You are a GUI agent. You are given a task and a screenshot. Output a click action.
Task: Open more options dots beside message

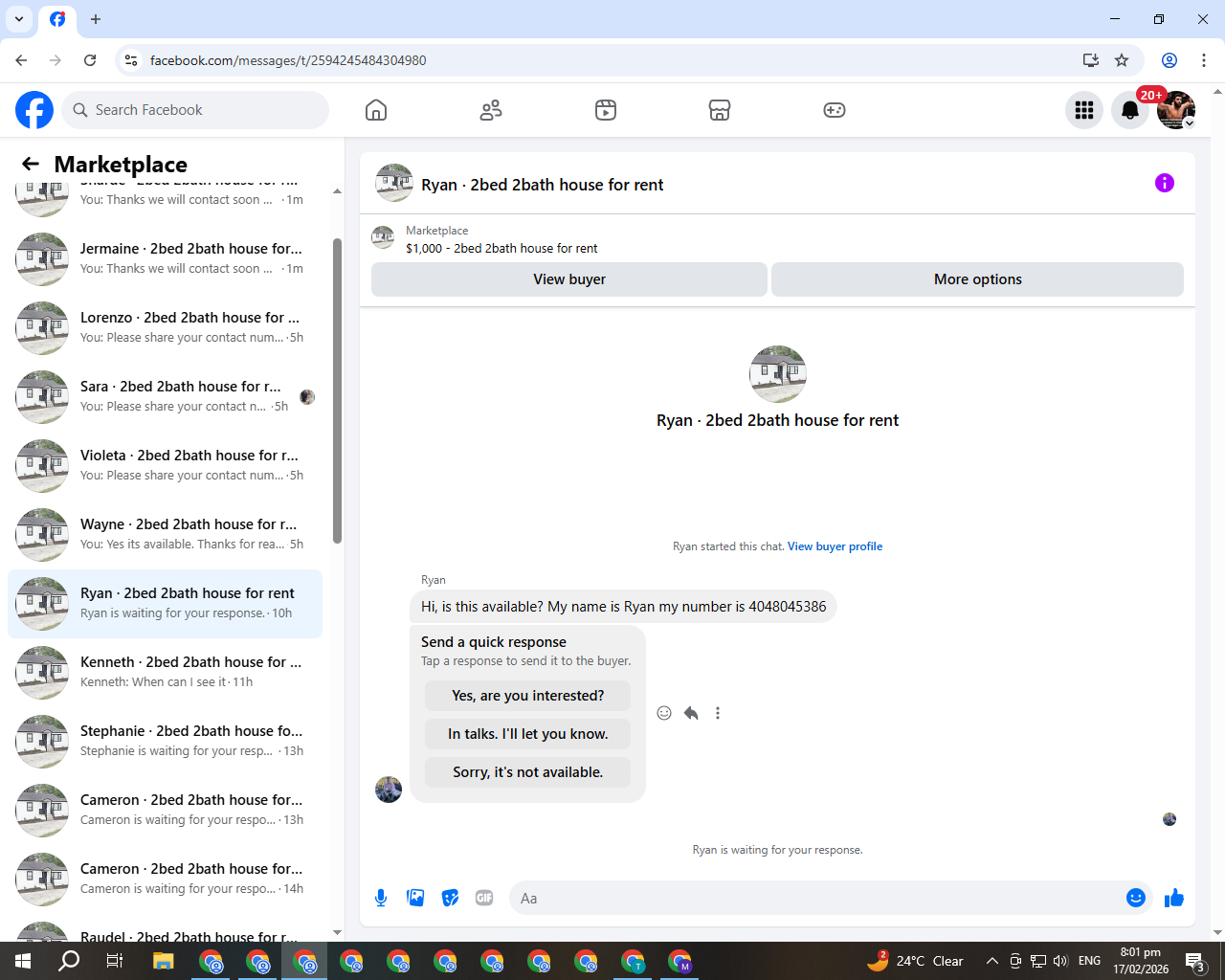pyautogui.click(x=718, y=713)
